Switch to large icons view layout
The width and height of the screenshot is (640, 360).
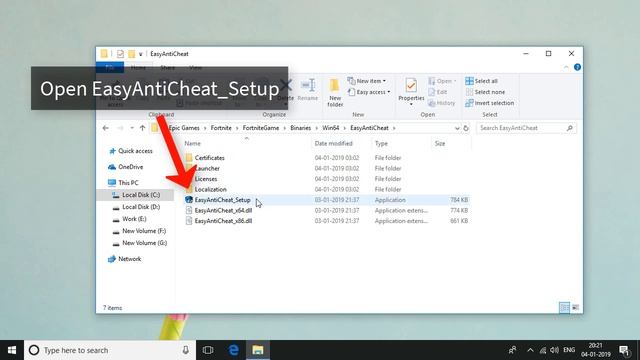[x=576, y=308]
